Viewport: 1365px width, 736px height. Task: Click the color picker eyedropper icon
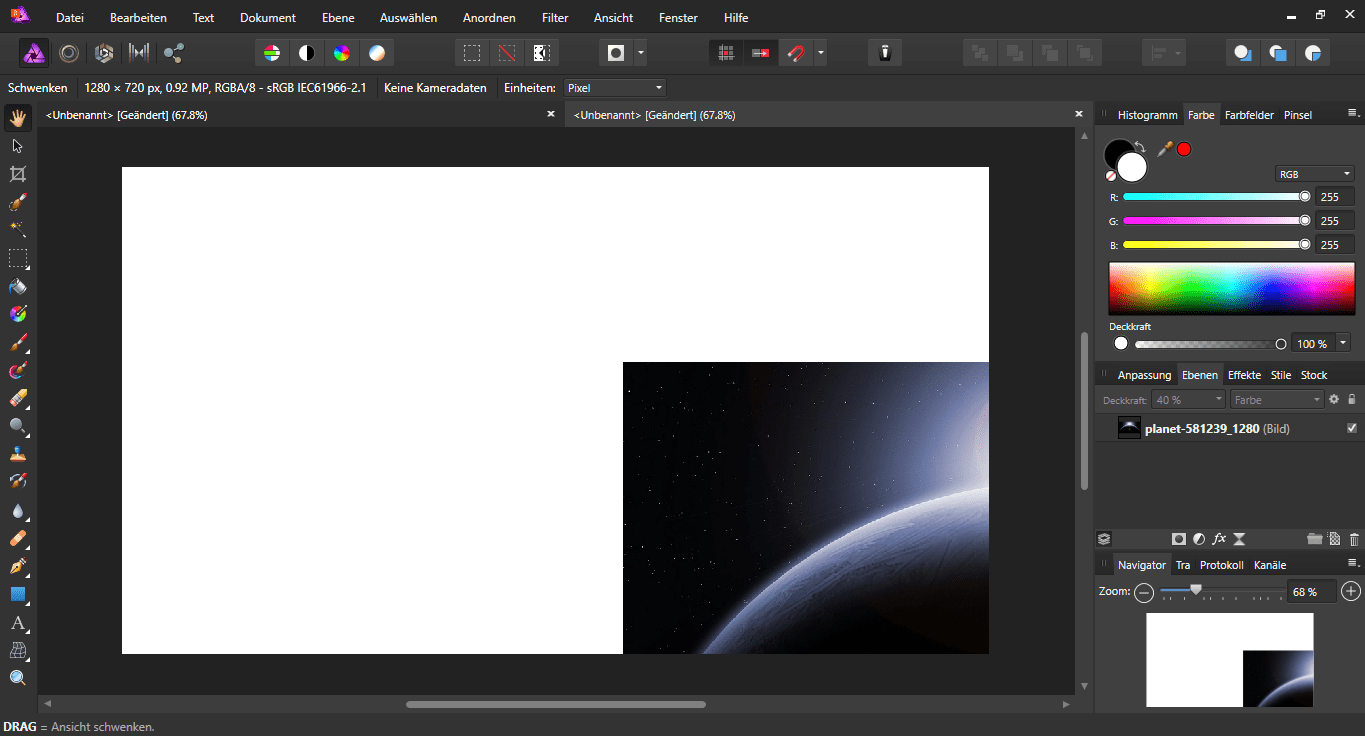(x=1164, y=149)
